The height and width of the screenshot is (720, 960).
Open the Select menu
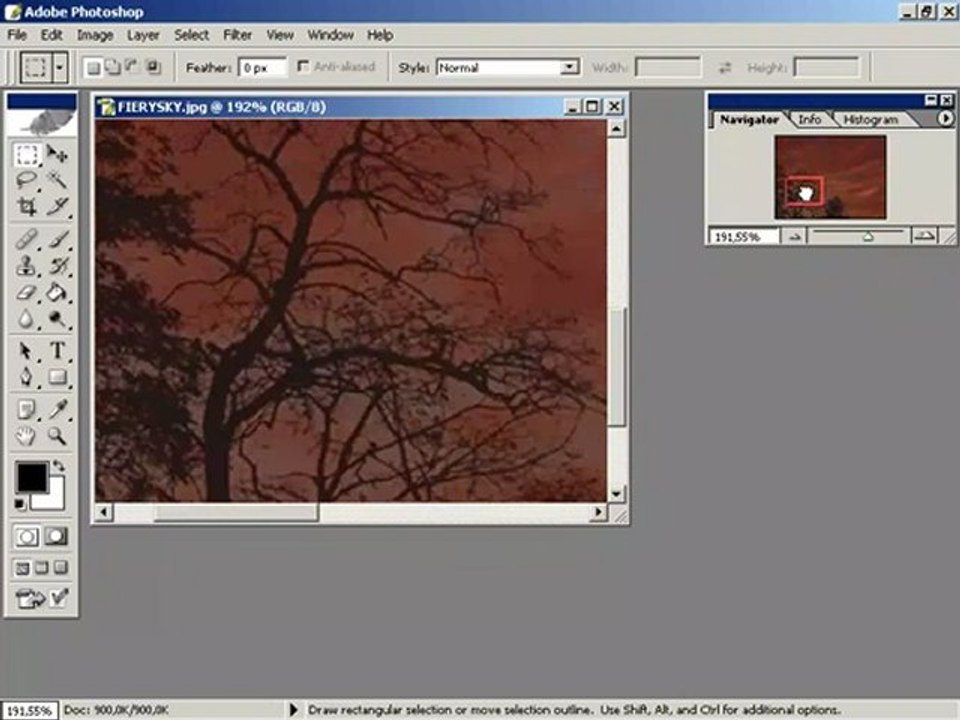(192, 35)
